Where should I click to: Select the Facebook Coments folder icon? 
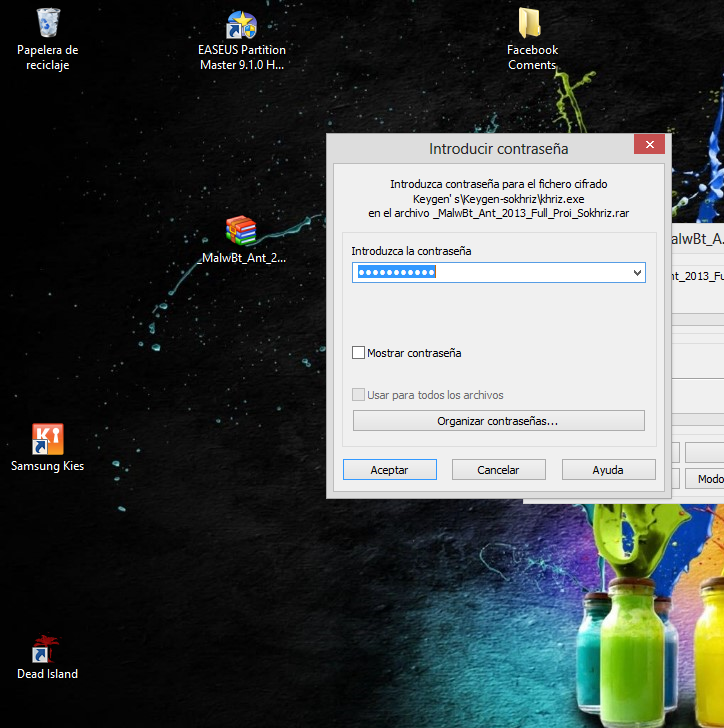pyautogui.click(x=529, y=23)
